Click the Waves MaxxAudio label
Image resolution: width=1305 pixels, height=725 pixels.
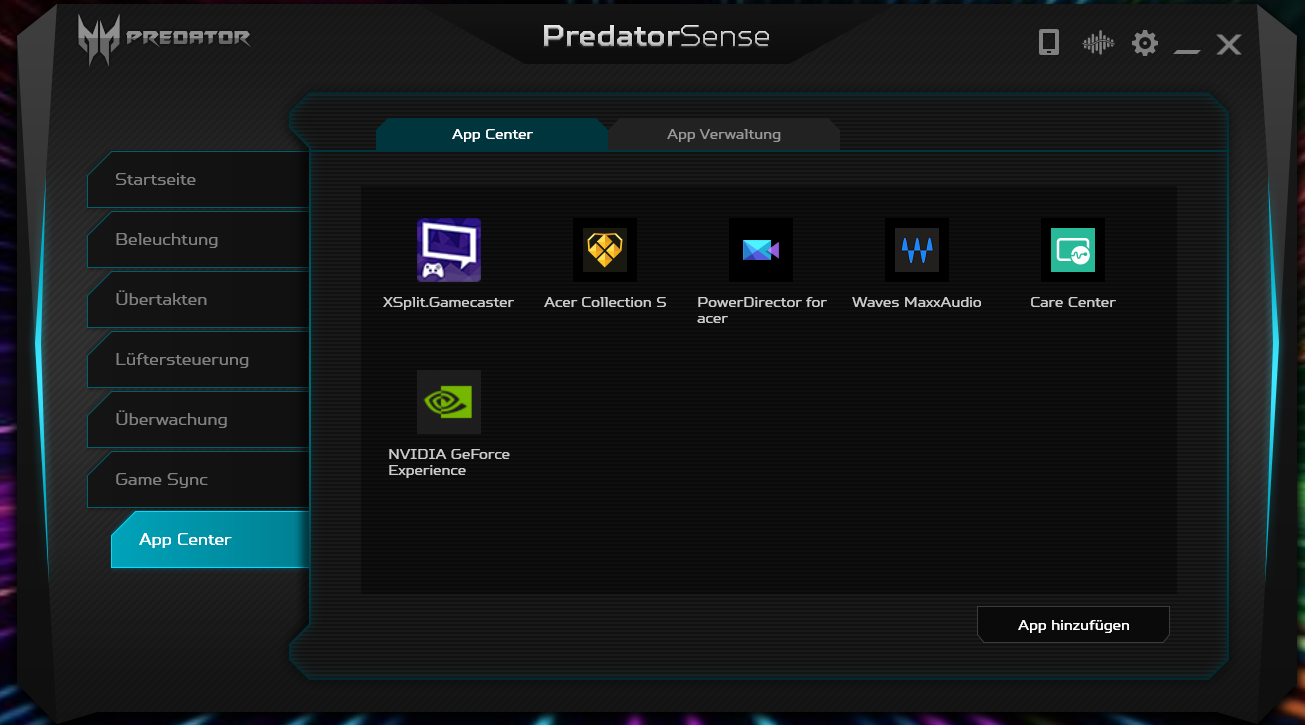(917, 302)
